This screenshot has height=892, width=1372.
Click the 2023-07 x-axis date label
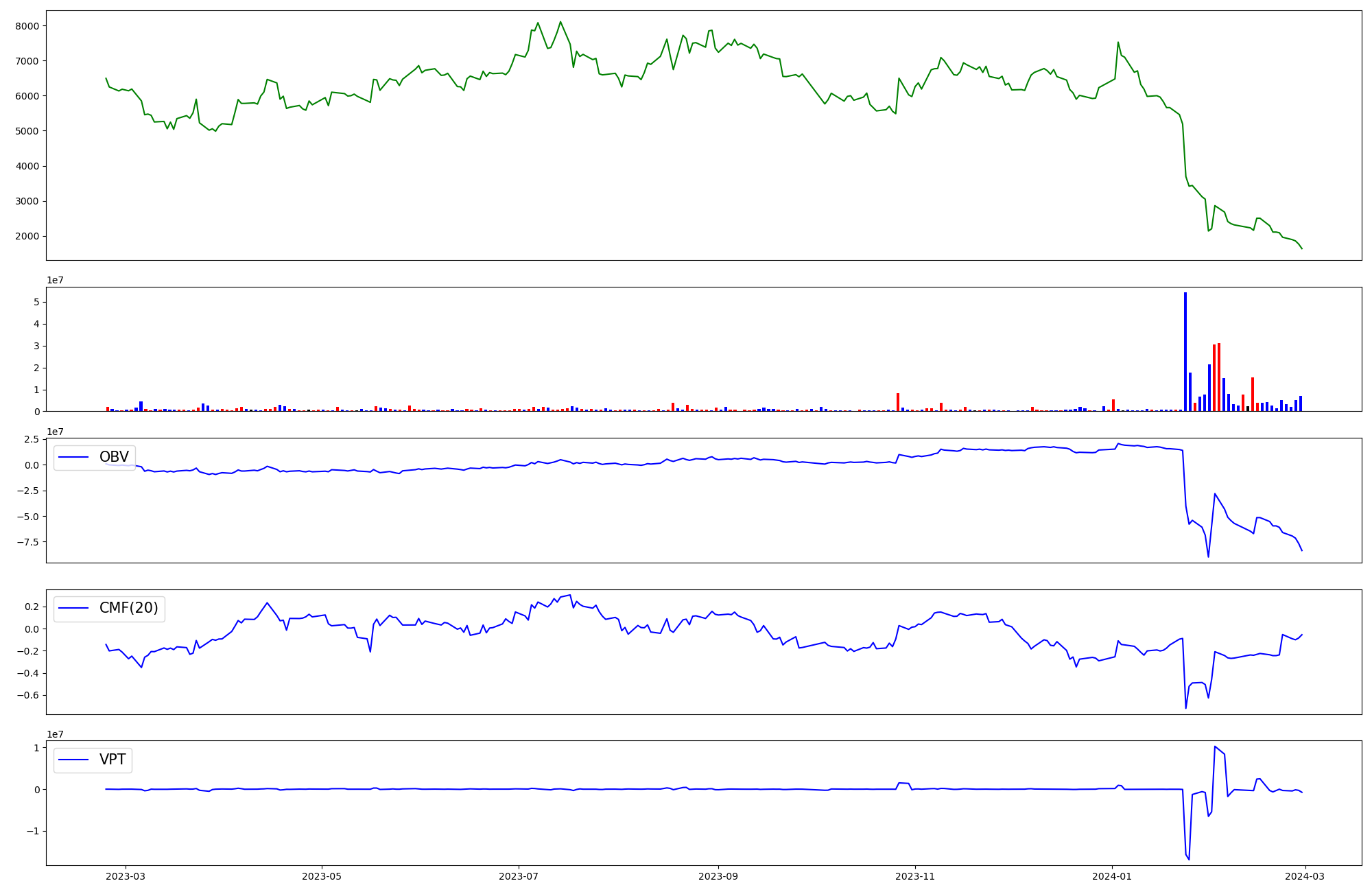tap(519, 876)
